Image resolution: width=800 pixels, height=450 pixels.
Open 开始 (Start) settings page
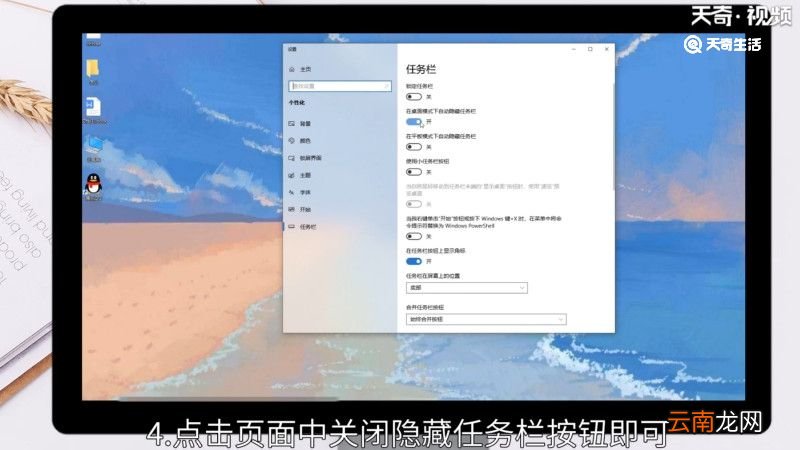[x=300, y=209]
